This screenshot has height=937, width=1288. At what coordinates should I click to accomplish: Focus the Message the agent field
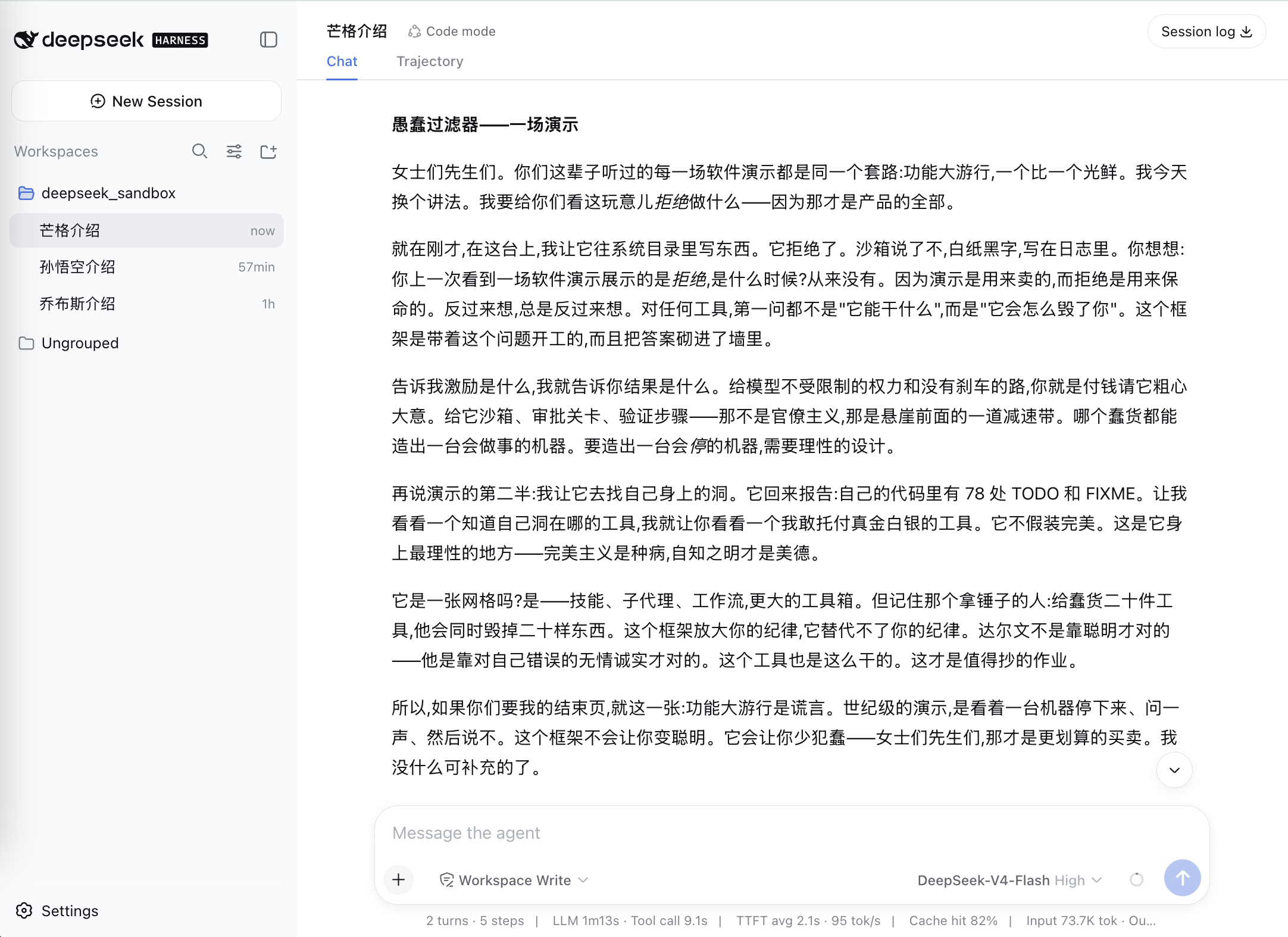792,833
